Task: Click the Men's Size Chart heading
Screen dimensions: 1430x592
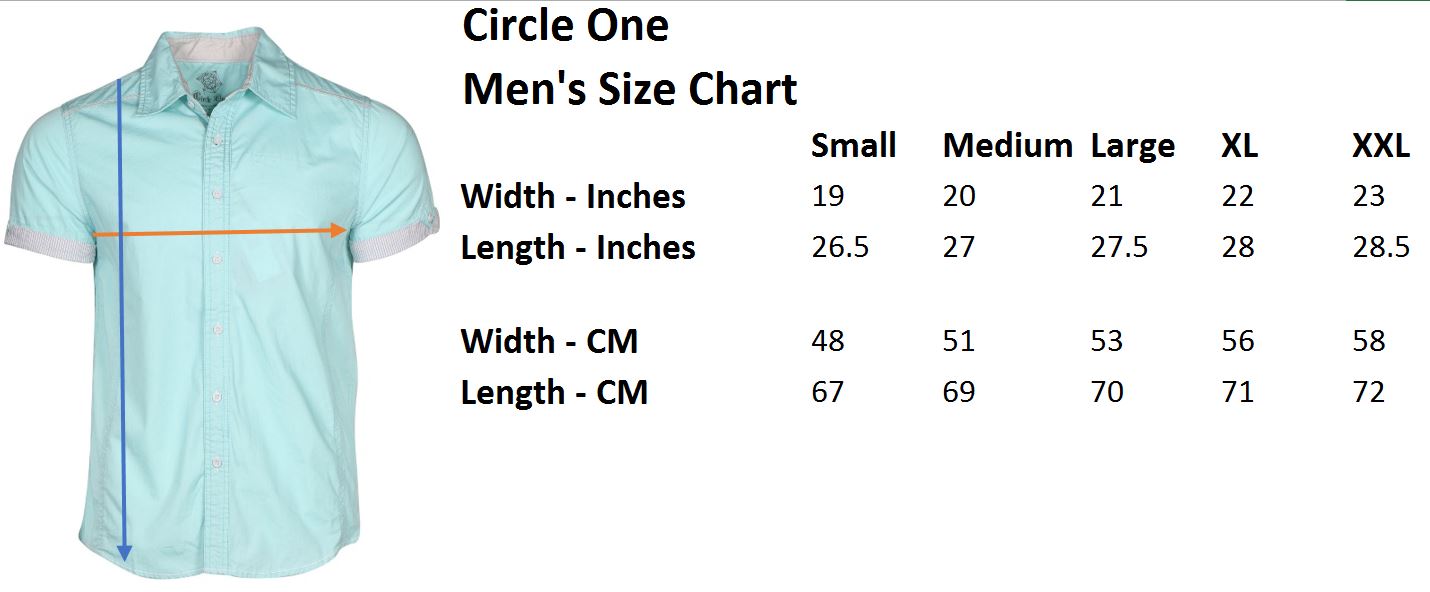Action: click(x=629, y=89)
